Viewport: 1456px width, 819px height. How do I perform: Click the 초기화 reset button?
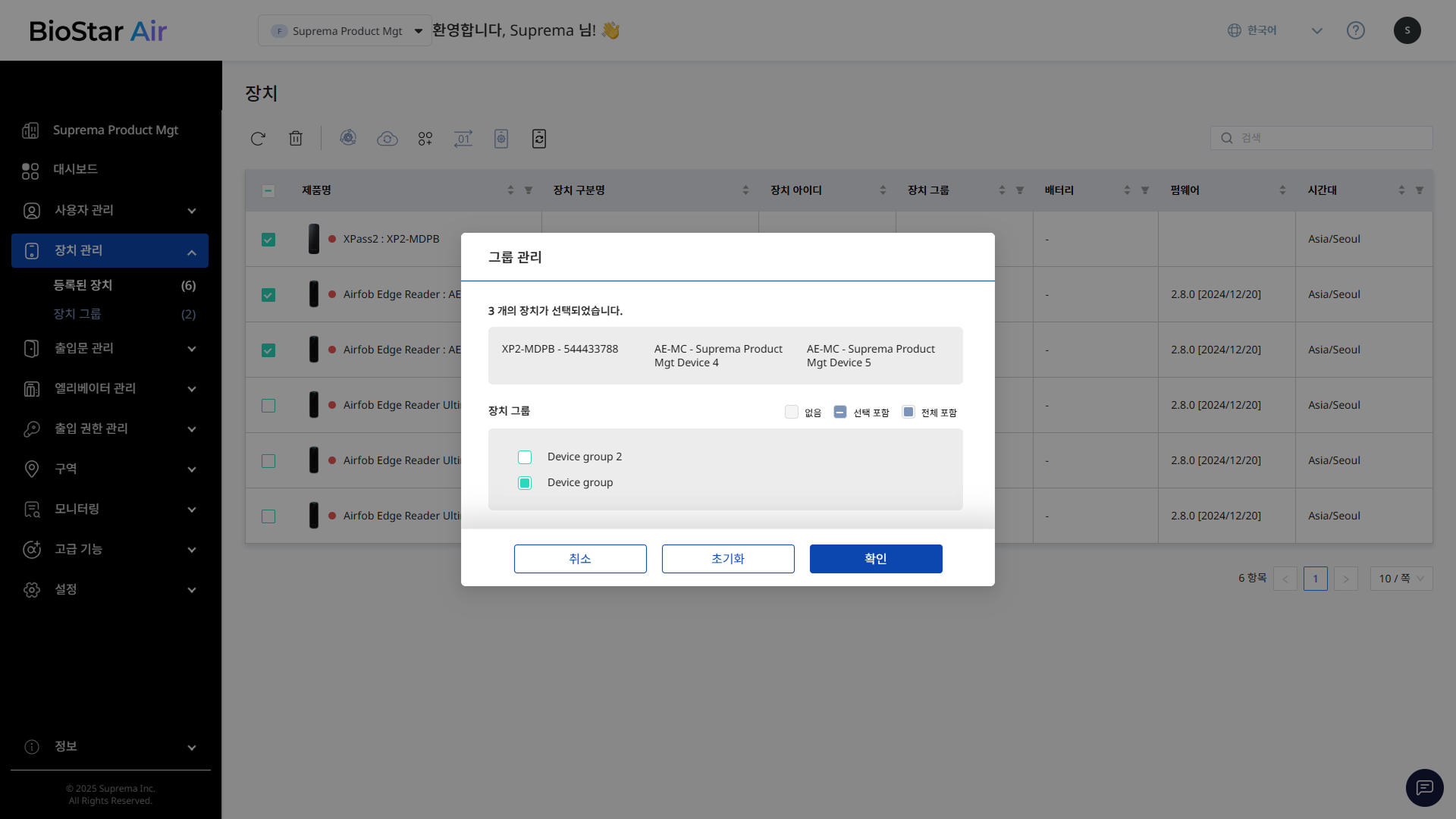[728, 559]
